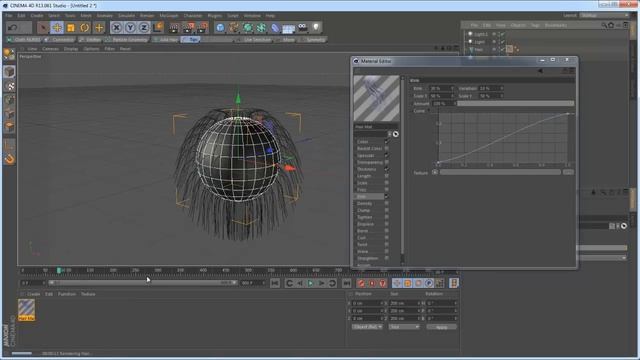The height and width of the screenshot is (360, 640).
Task: Select the Live Selection arrow tool
Action: [x=42, y=28]
